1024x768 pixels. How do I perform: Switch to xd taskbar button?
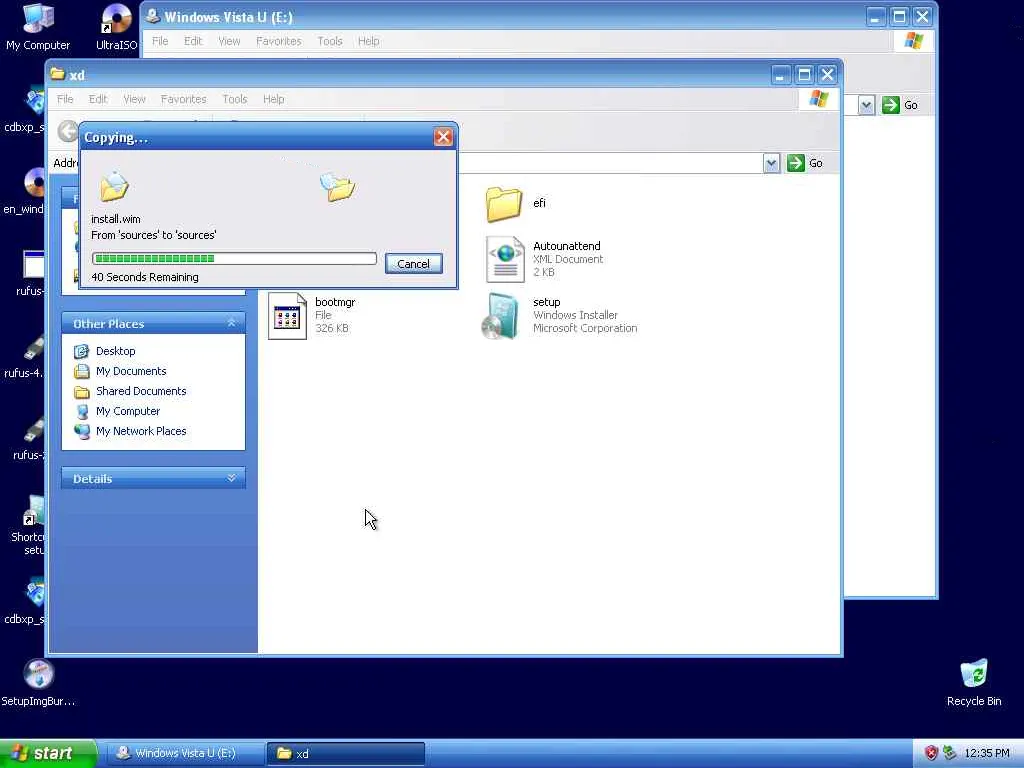coord(345,753)
